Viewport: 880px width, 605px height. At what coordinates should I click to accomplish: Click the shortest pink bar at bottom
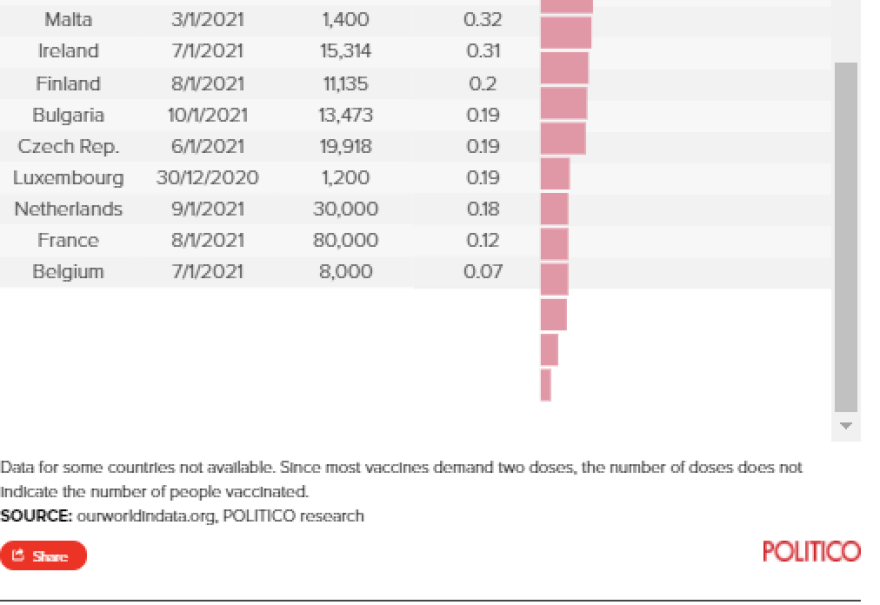click(x=546, y=385)
